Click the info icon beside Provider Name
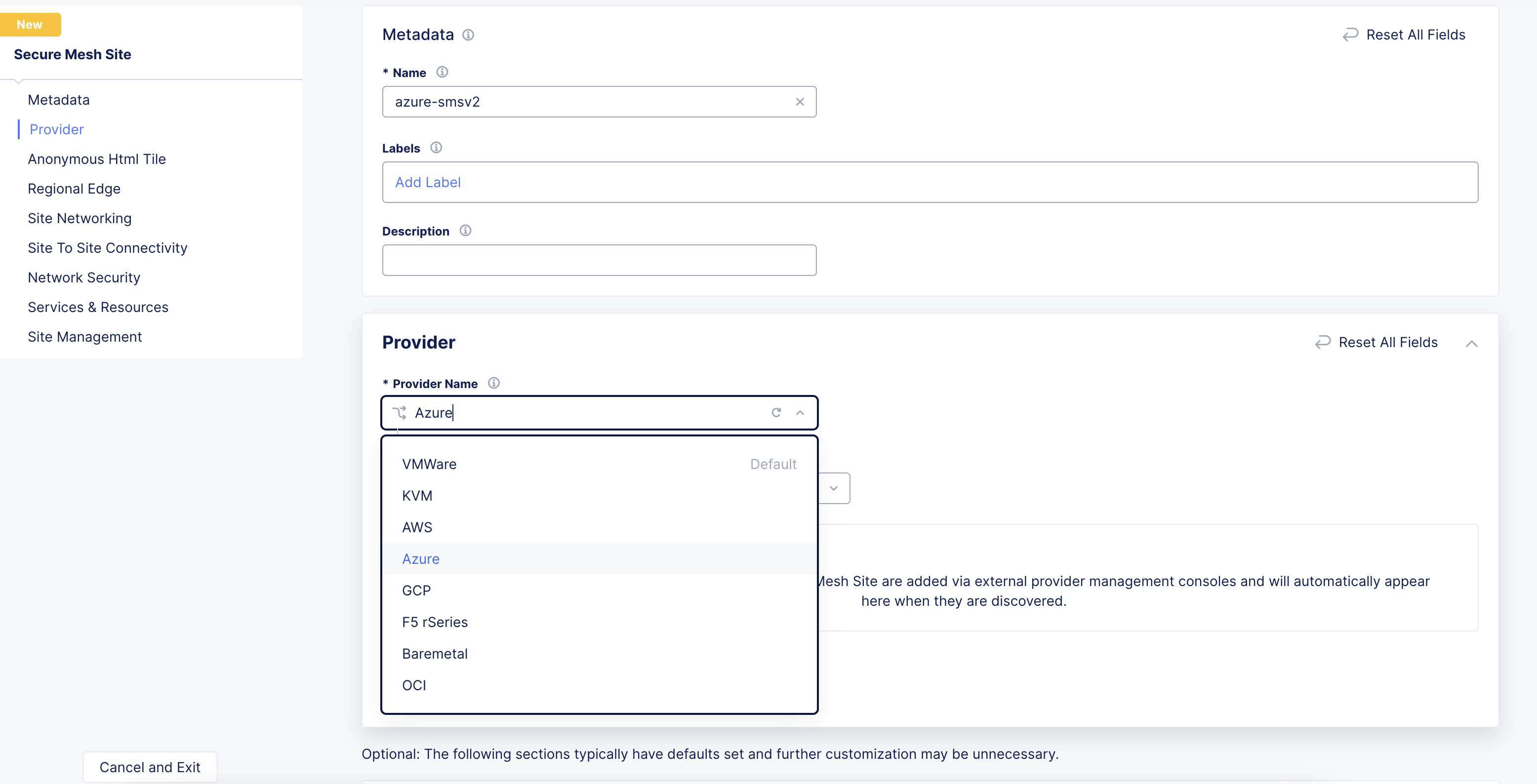Image resolution: width=1537 pixels, height=784 pixels. (x=494, y=383)
